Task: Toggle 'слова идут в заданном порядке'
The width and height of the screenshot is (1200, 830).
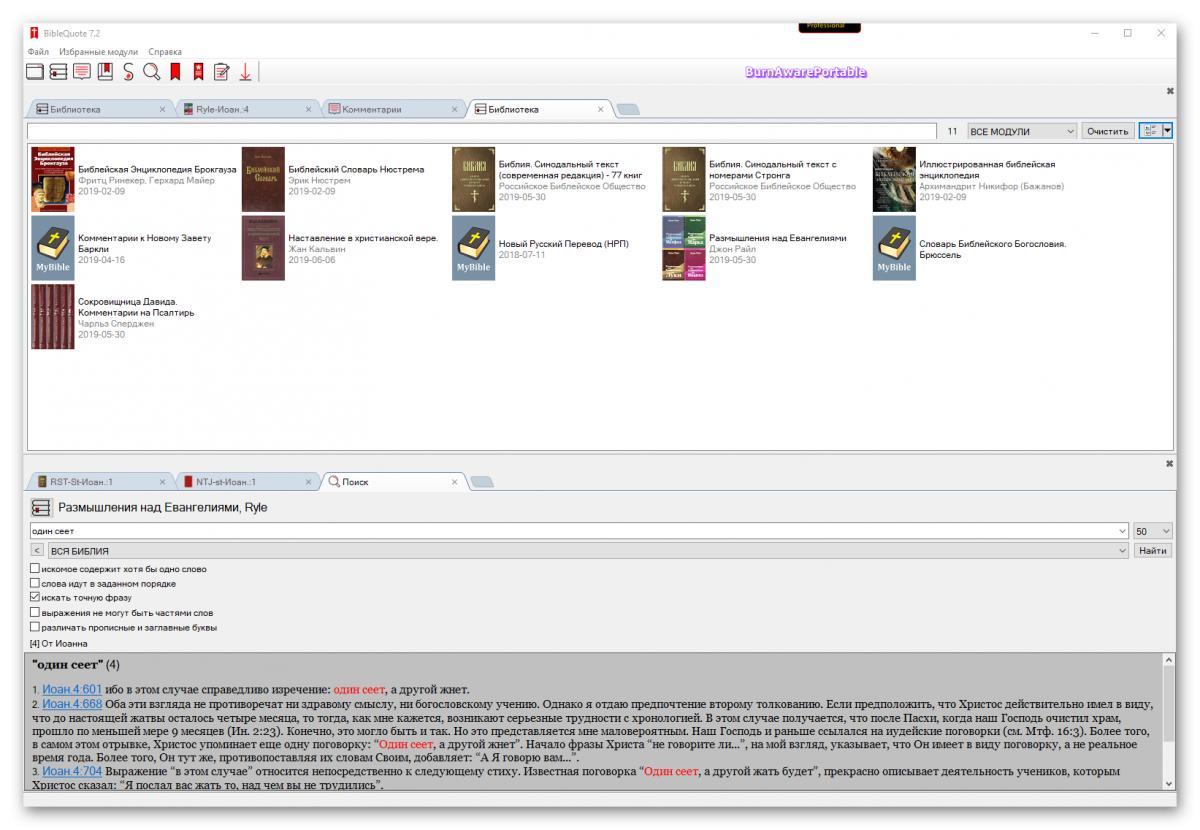Action: [36, 583]
